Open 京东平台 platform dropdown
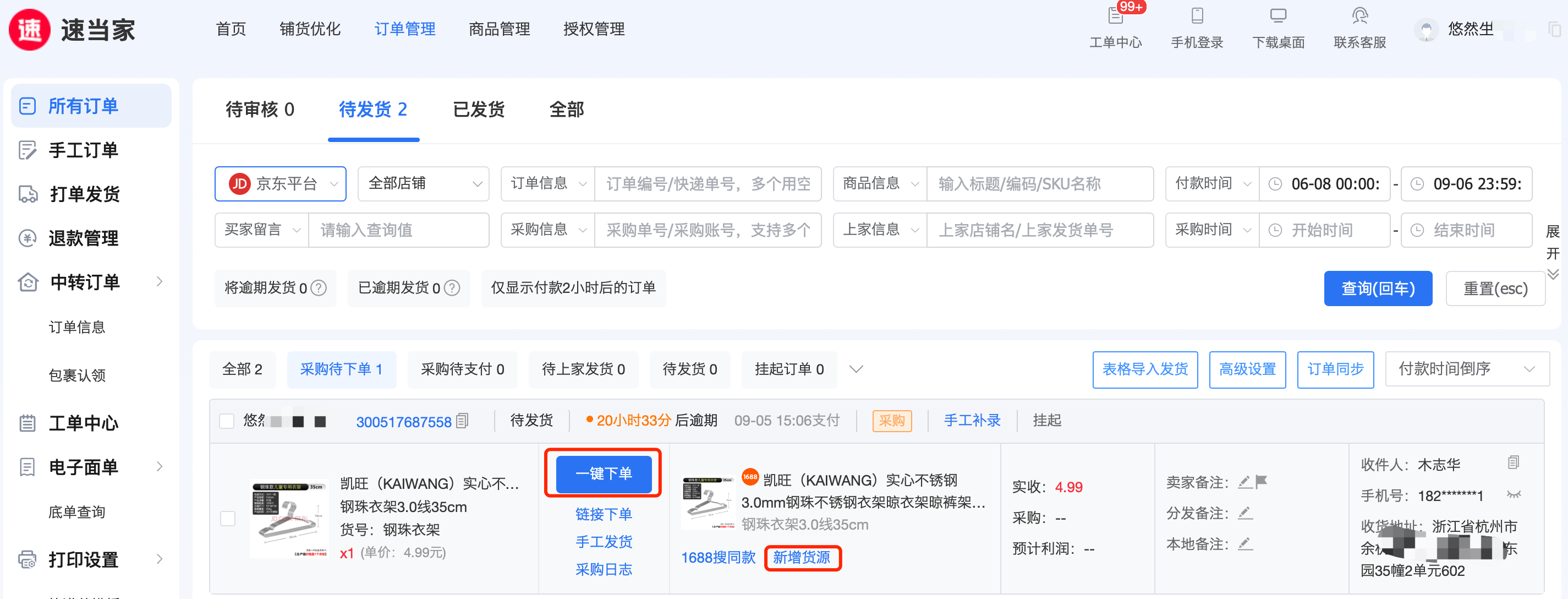Viewport: 1568px width, 599px height. pos(281,184)
